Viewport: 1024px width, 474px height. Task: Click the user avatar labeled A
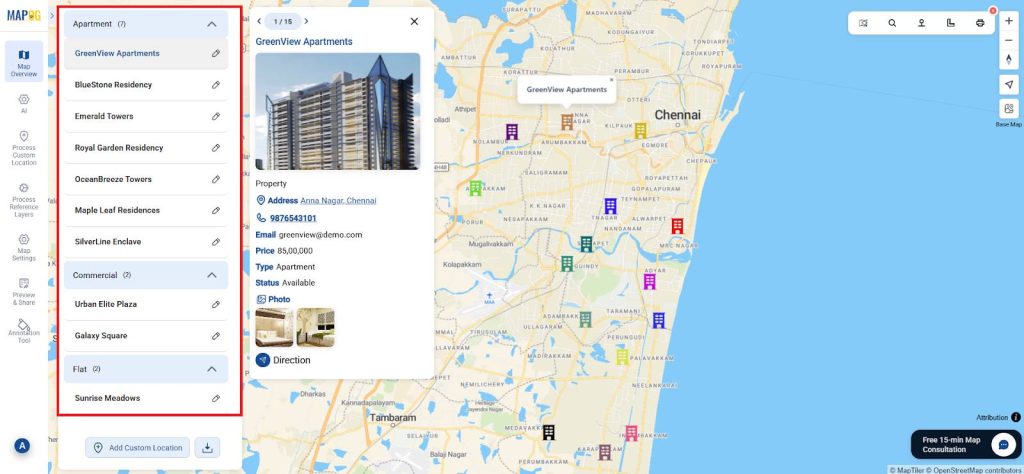point(22,446)
